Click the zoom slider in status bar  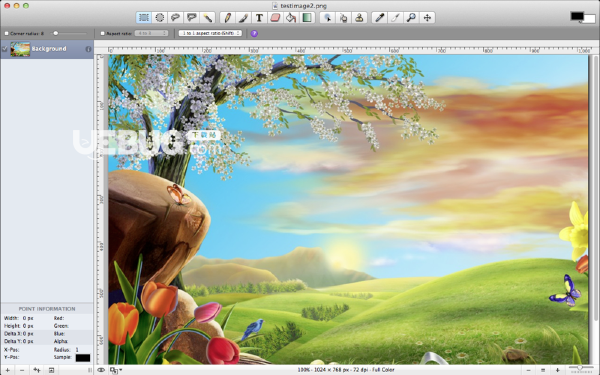581,368
